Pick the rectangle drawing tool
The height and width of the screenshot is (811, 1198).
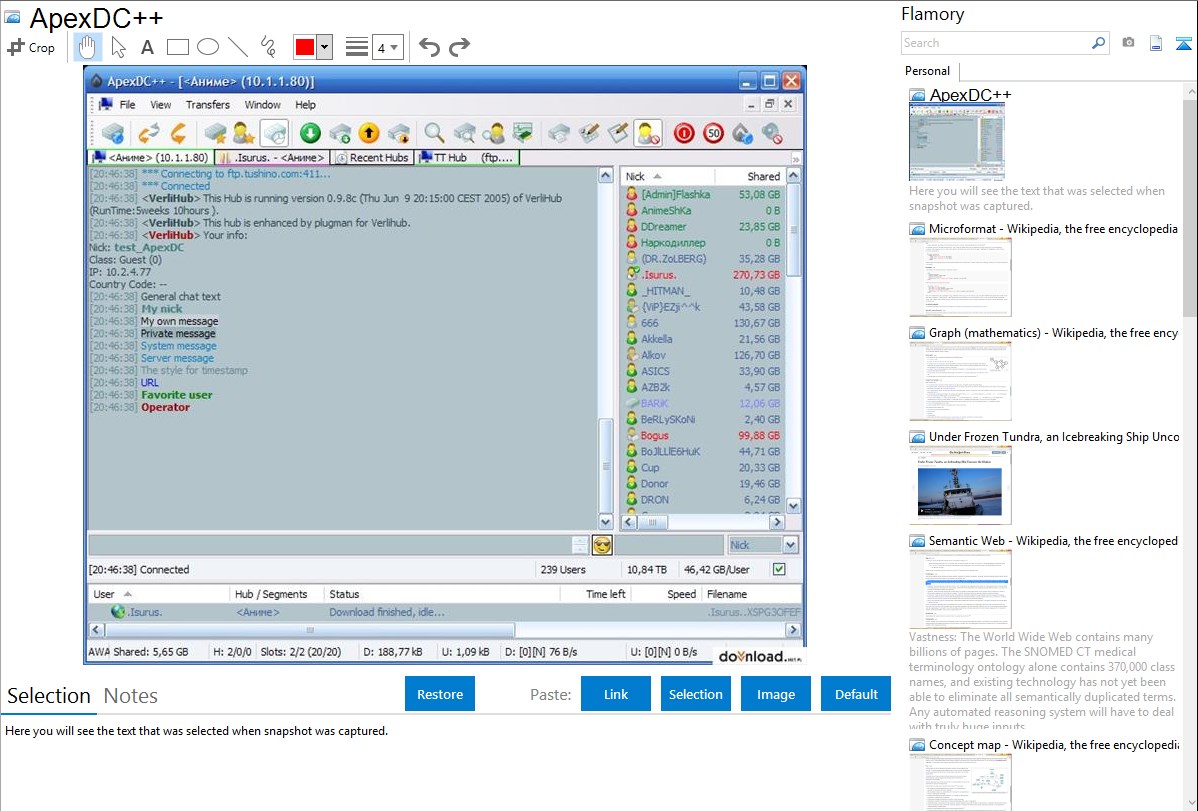pos(178,47)
